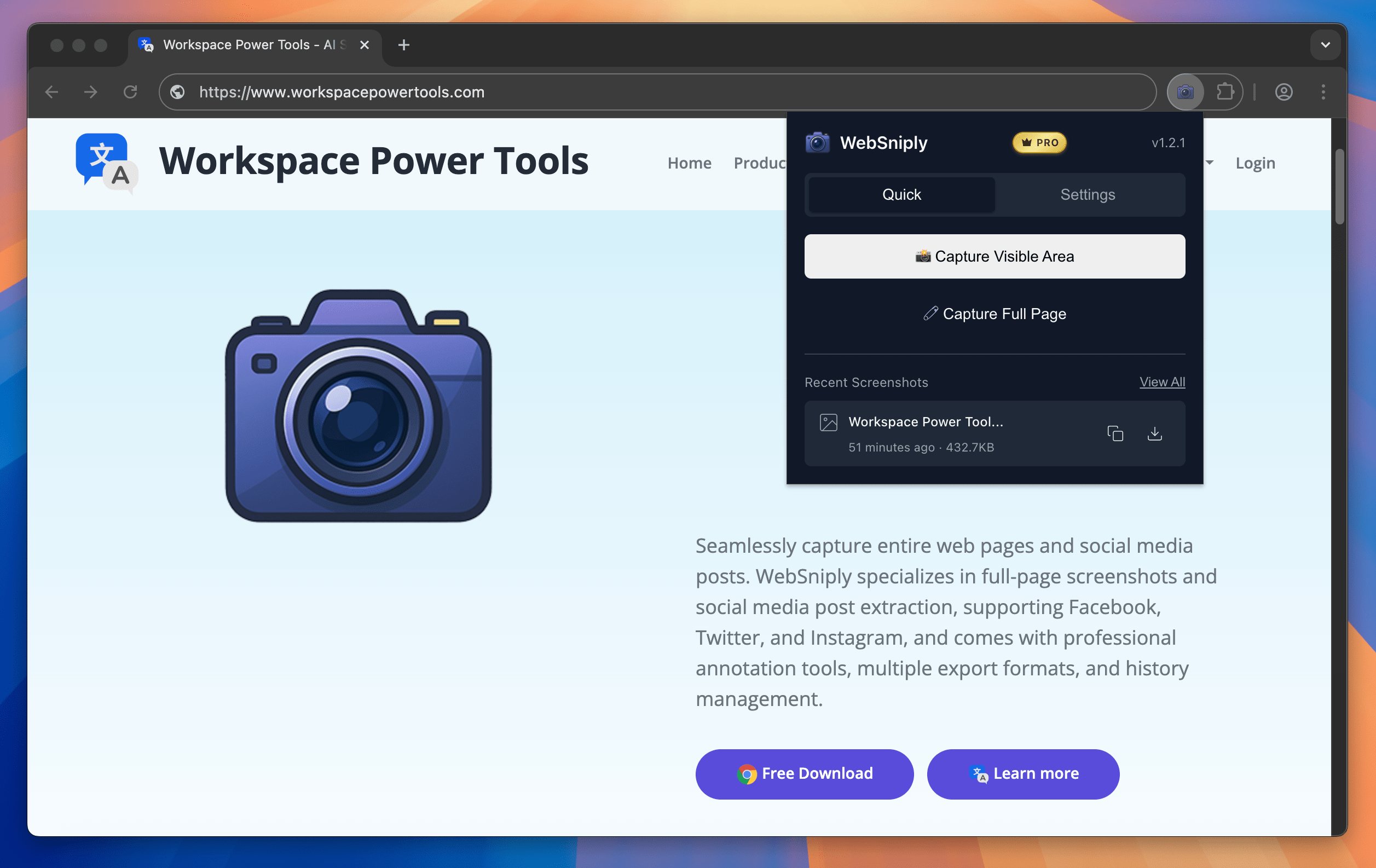Viewport: 1376px width, 868px height.
Task: Click the Capture Visible Area button
Action: point(995,256)
